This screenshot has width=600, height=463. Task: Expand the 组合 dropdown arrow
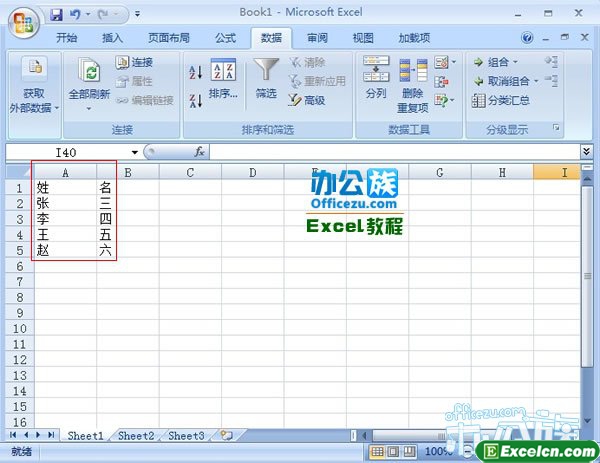click(x=515, y=62)
